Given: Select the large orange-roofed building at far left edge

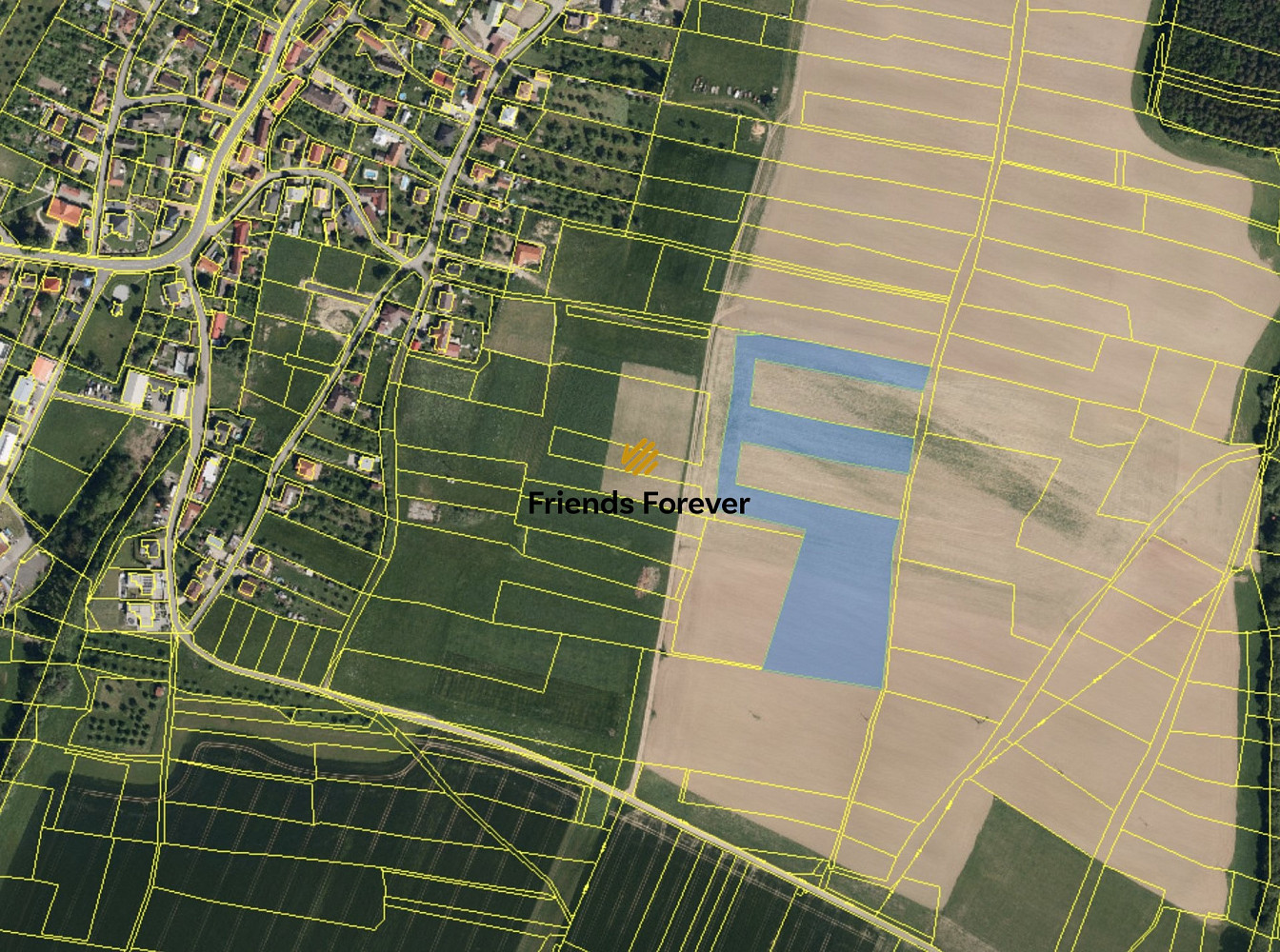Looking at the screenshot, I should [65, 211].
